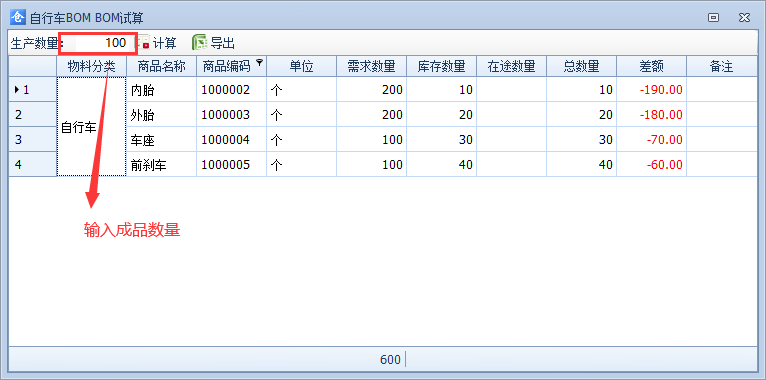Click the 个 unit cell for 内胎
This screenshot has width=766, height=380.
301,89
